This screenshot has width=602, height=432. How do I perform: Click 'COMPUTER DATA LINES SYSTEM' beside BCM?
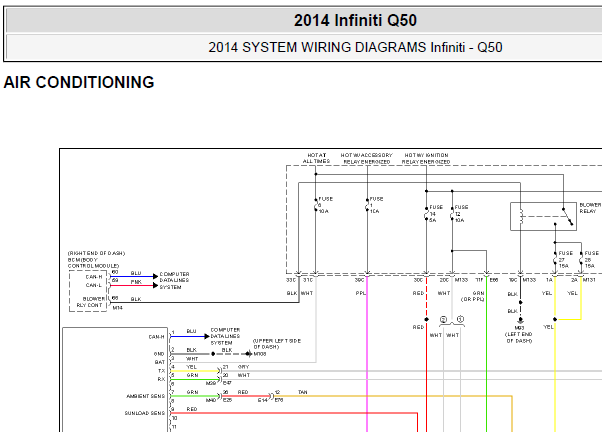(x=174, y=280)
